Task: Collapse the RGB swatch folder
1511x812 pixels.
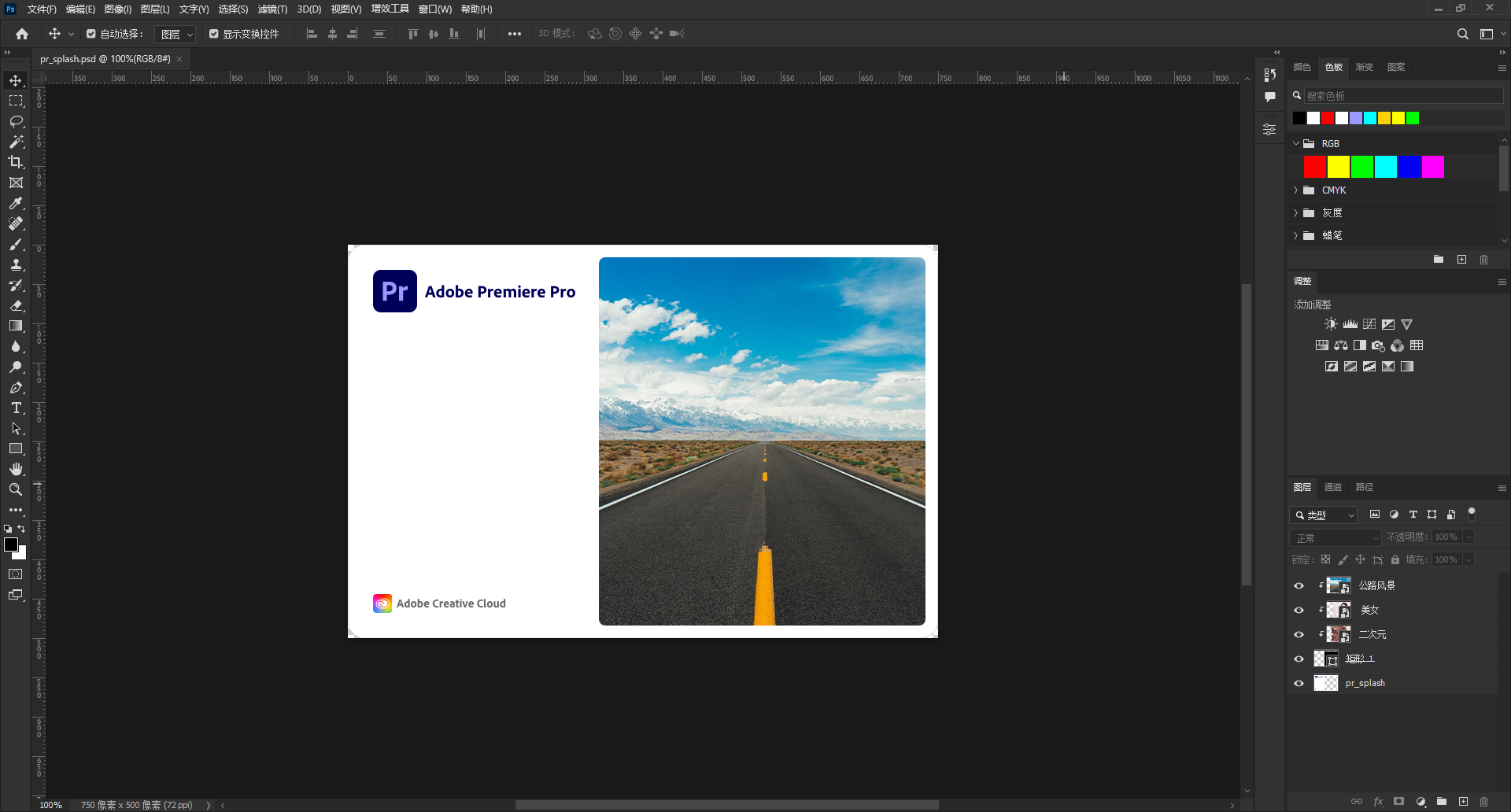Action: pyautogui.click(x=1296, y=143)
